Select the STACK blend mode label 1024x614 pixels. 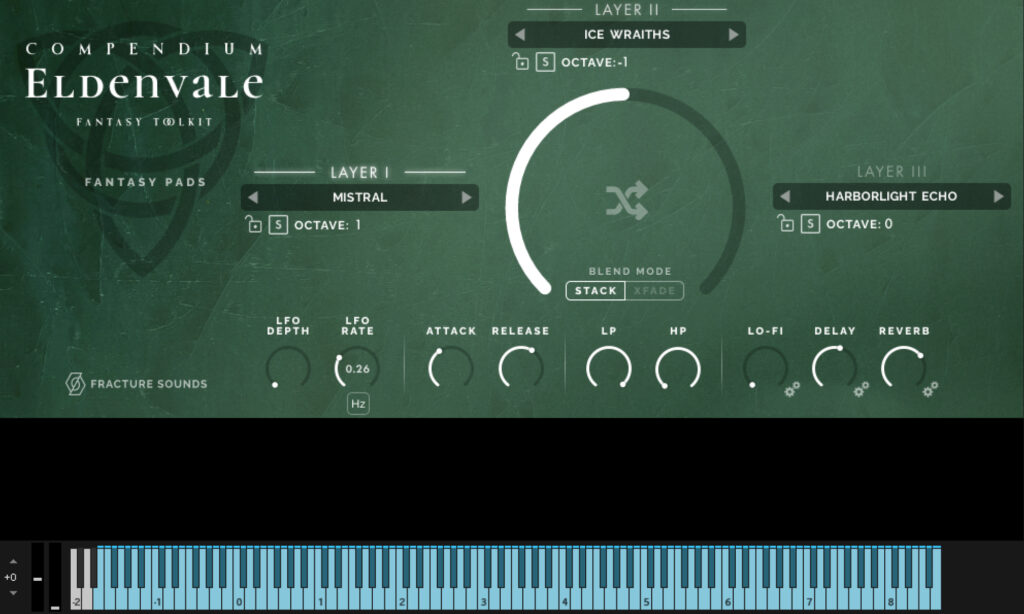595,291
